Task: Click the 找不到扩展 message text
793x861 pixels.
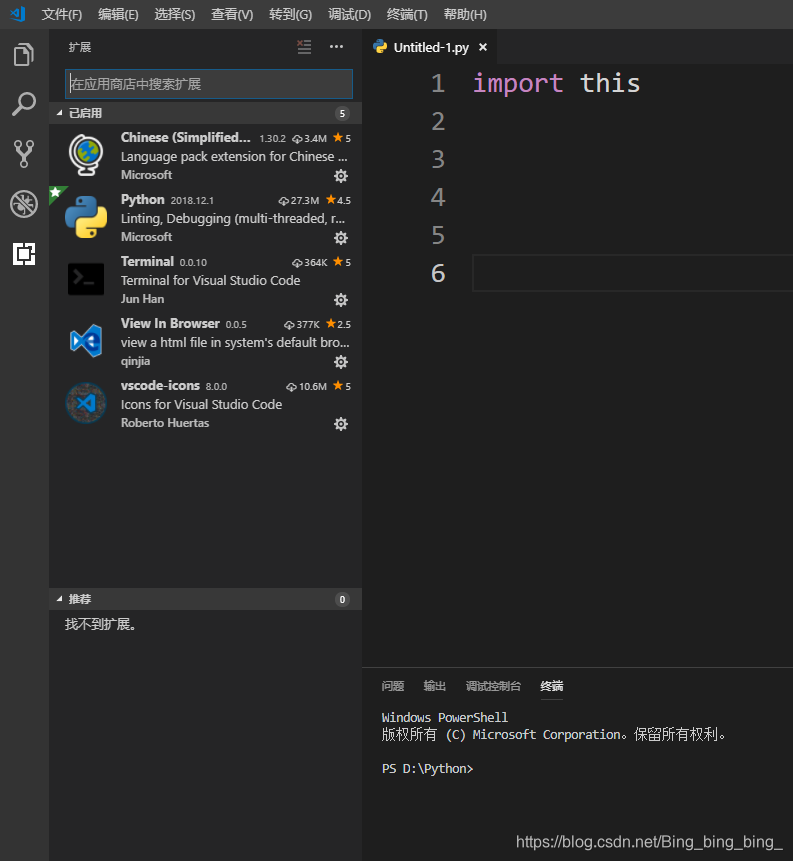Action: (x=100, y=624)
